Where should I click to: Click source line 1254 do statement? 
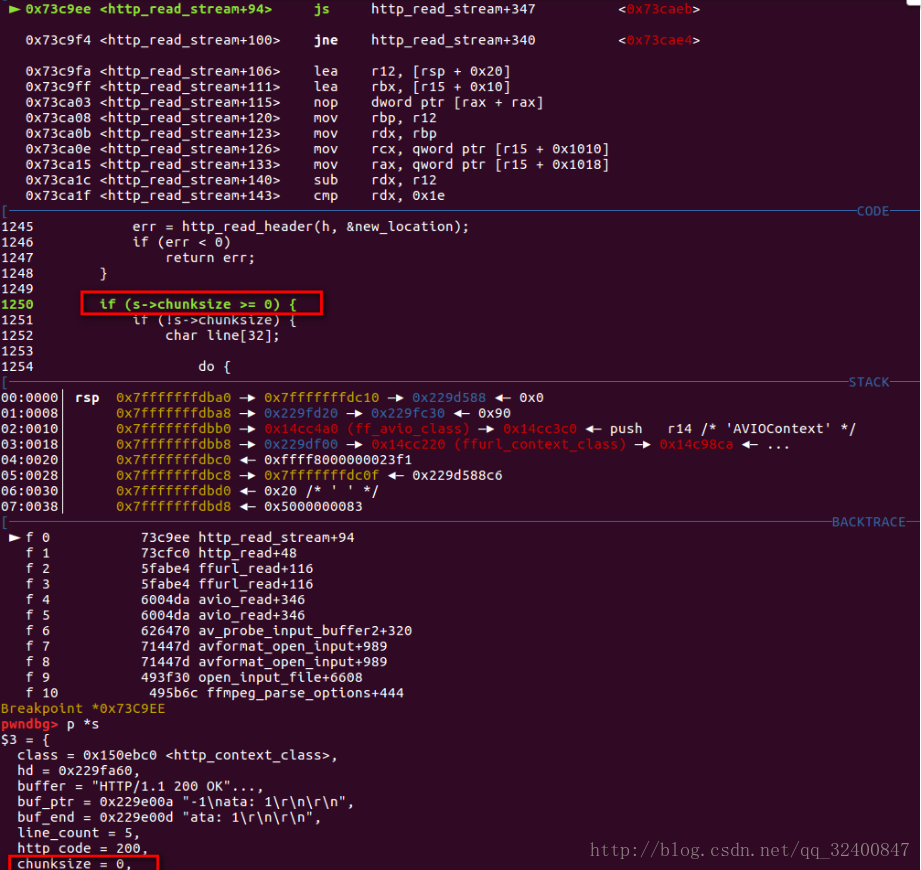pyautogui.click(x=116, y=367)
